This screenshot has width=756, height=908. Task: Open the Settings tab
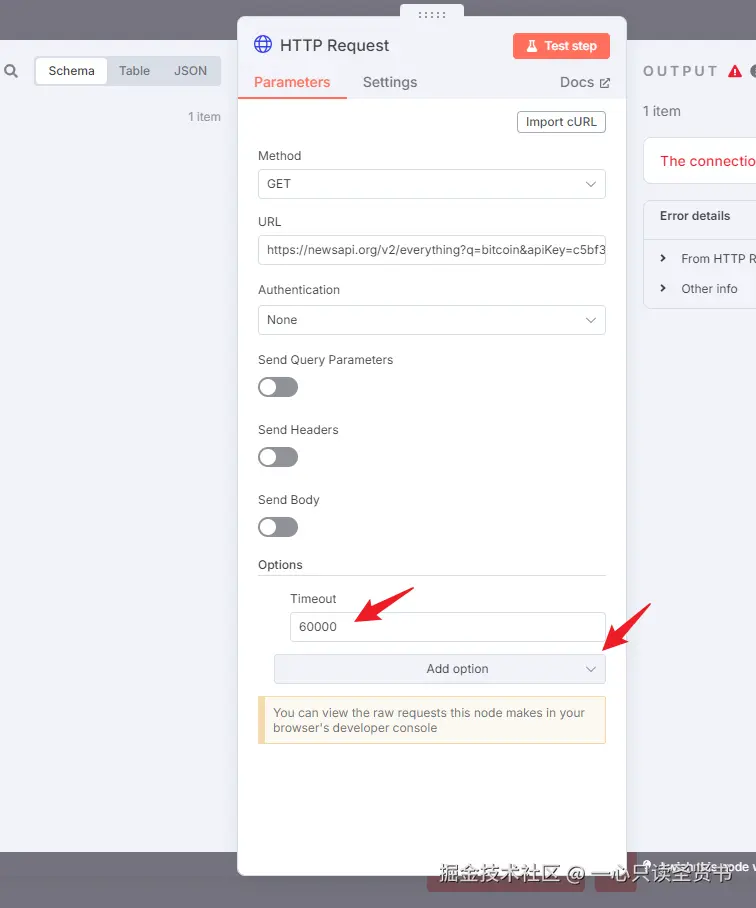[390, 82]
